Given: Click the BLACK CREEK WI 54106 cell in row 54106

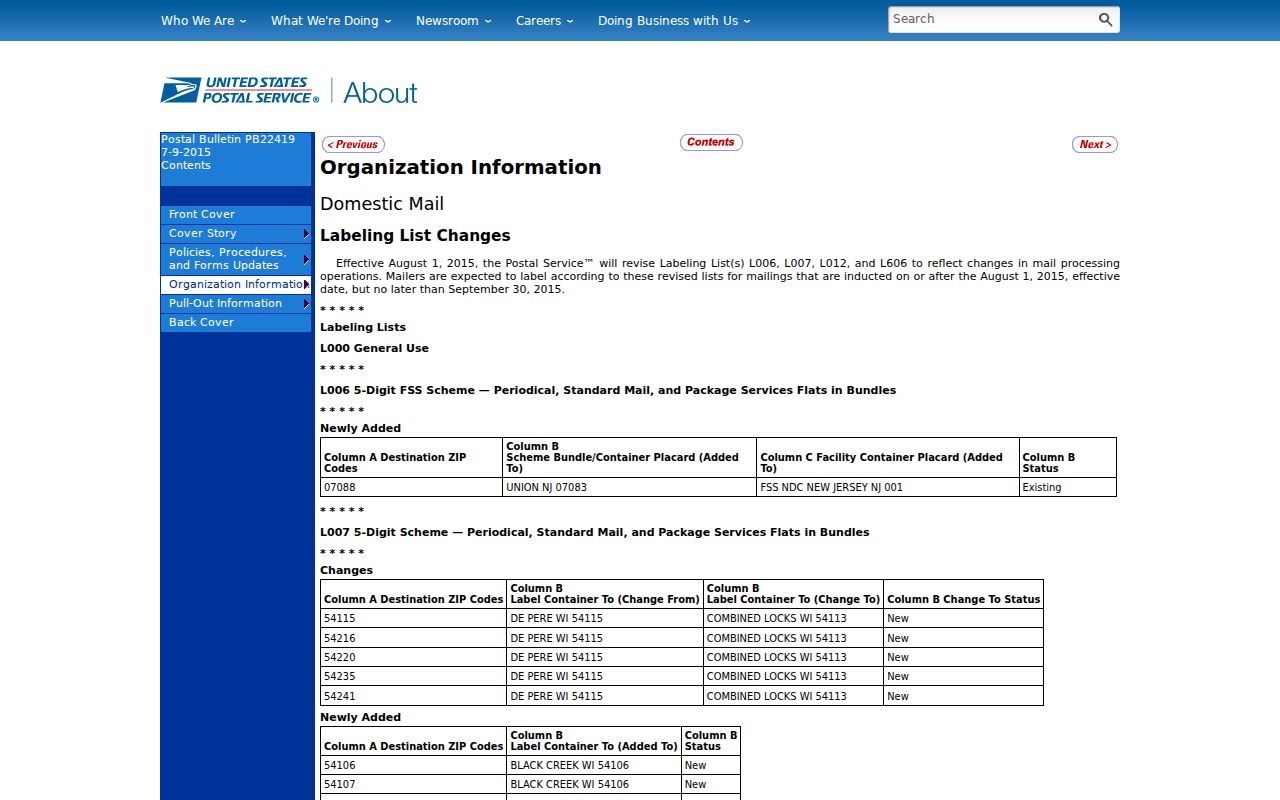Looking at the screenshot, I should (x=594, y=765).
